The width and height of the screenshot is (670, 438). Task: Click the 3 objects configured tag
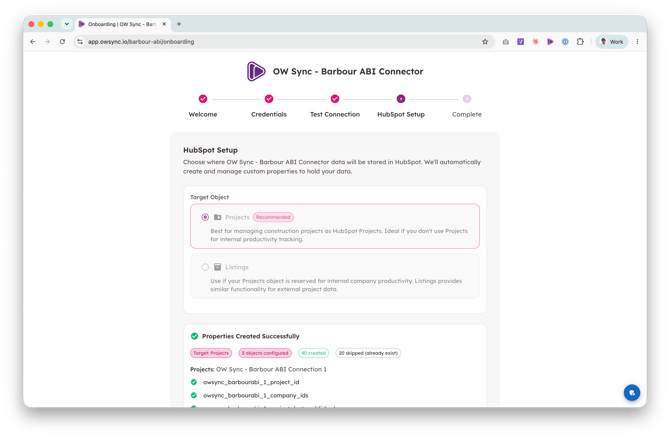[265, 353]
